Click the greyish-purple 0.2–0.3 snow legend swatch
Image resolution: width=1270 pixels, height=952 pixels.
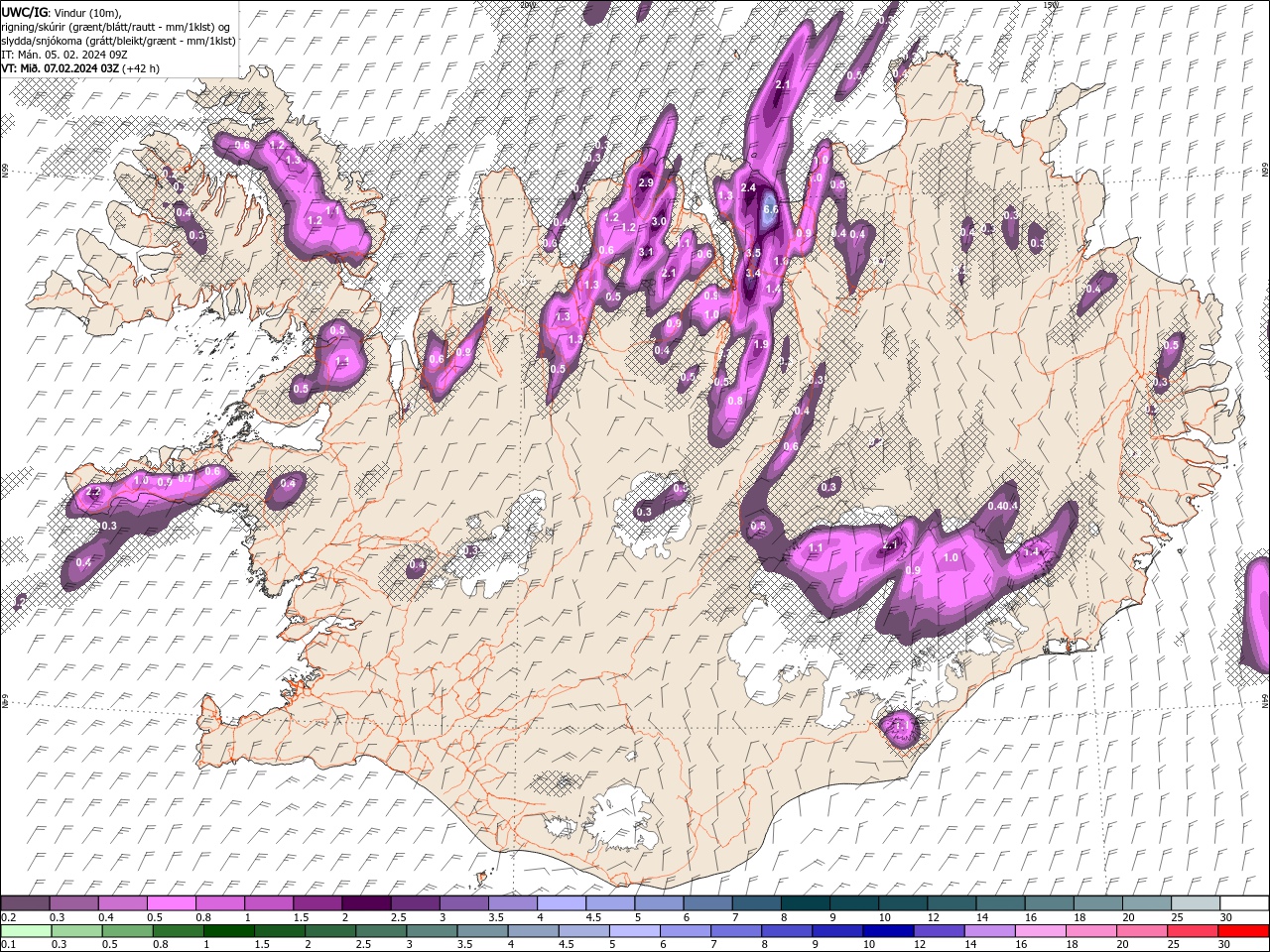[x=25, y=903]
